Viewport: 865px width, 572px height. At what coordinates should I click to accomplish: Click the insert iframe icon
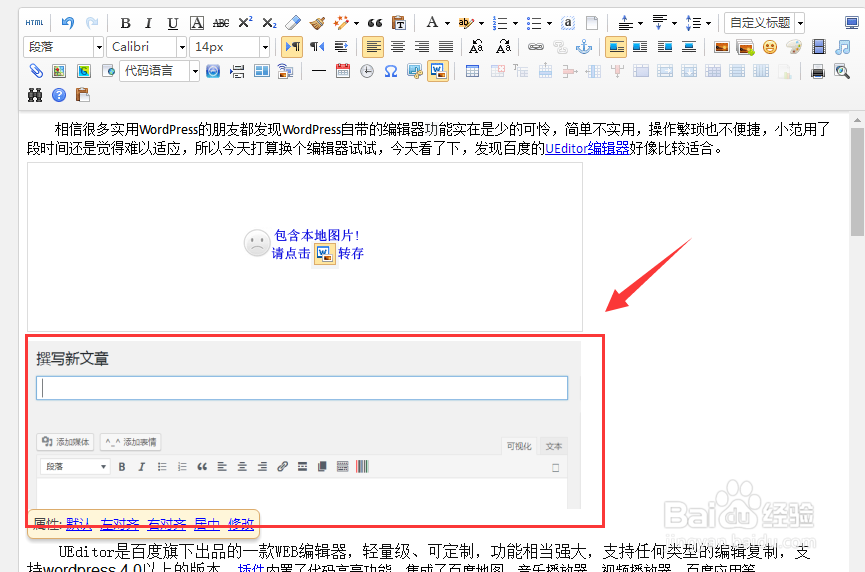point(108,71)
